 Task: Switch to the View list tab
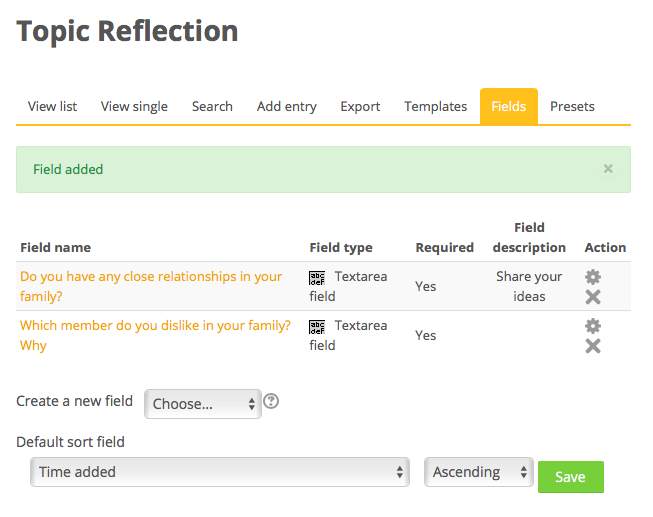tap(52, 107)
